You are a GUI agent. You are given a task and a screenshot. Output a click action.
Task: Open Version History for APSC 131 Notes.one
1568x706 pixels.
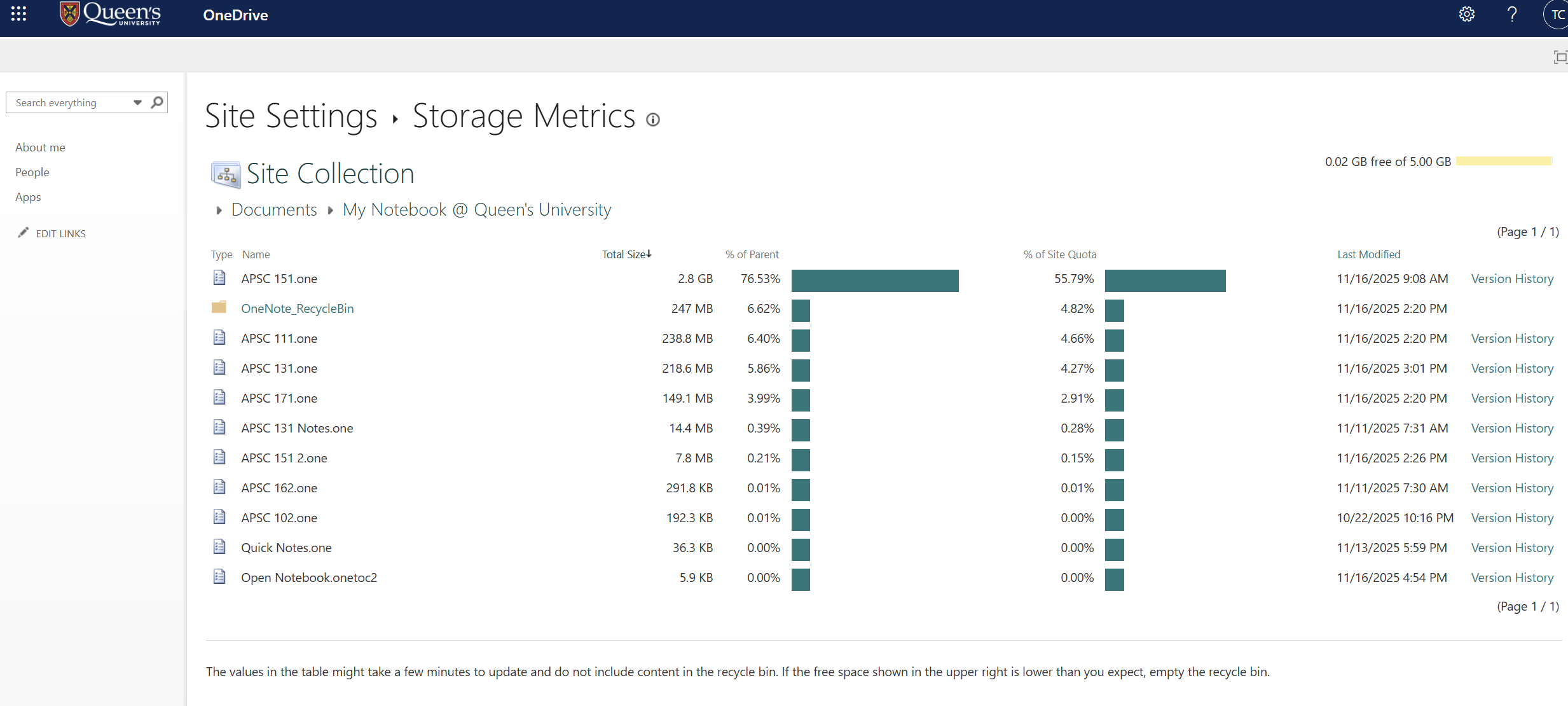click(1512, 428)
